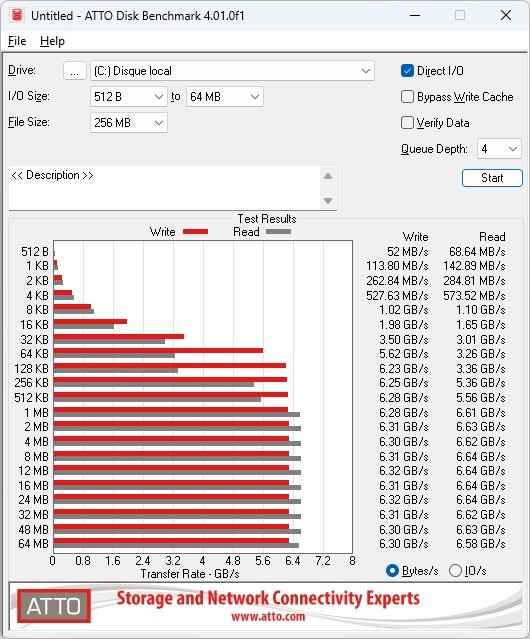
Task: Click the 6.58 GB/s read value
Action: click(481, 544)
